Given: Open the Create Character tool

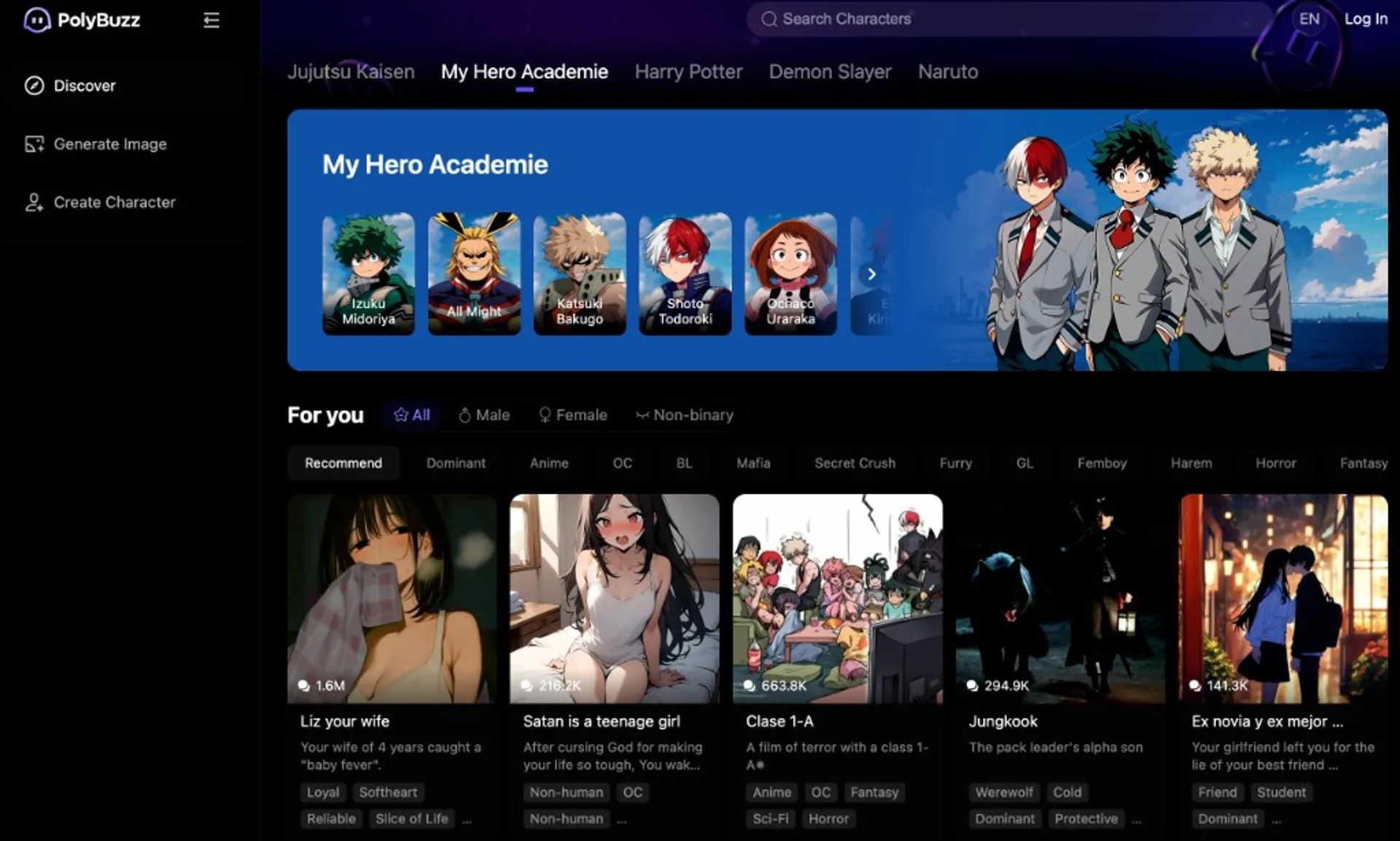Looking at the screenshot, I should [114, 202].
